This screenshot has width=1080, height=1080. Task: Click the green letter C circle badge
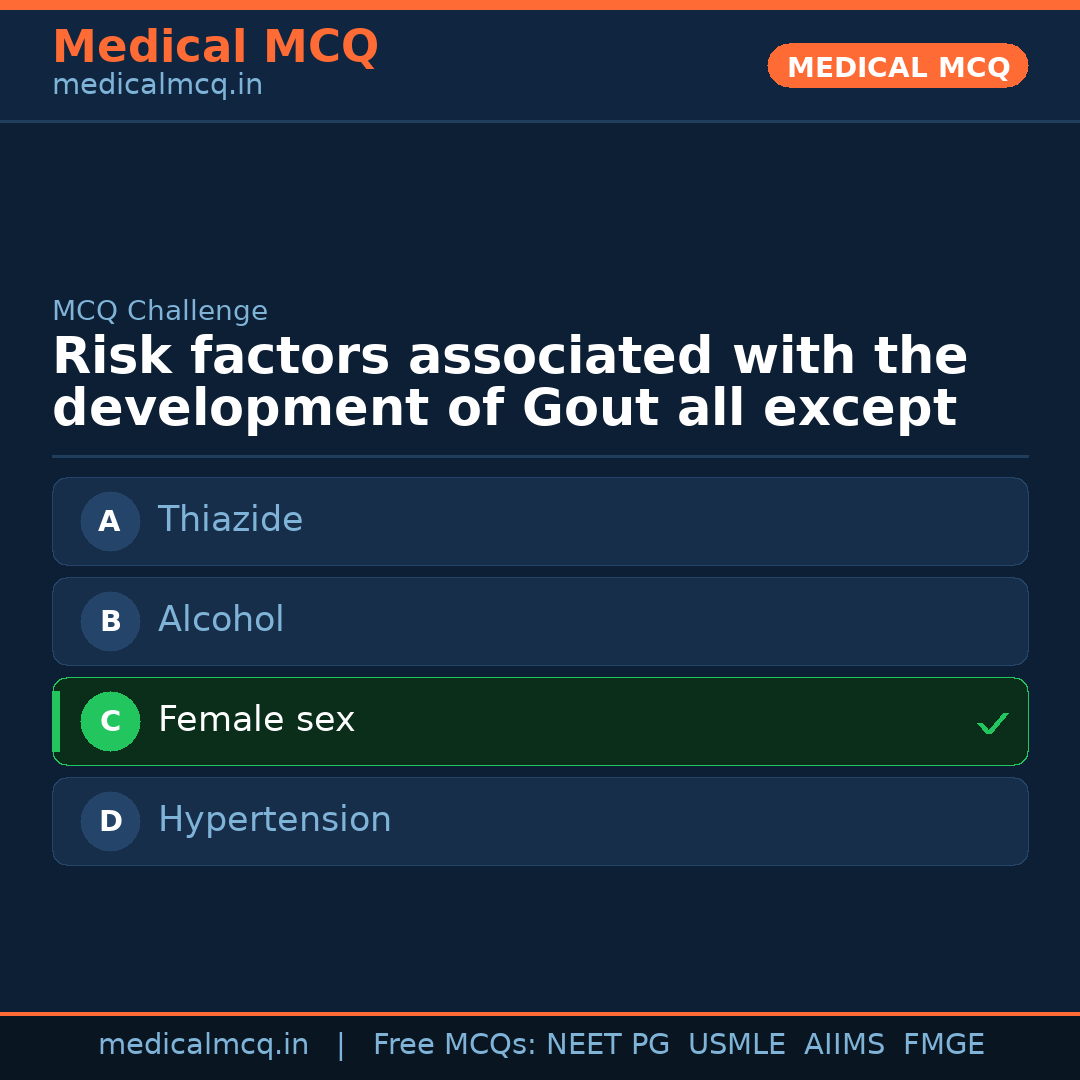[x=110, y=721]
